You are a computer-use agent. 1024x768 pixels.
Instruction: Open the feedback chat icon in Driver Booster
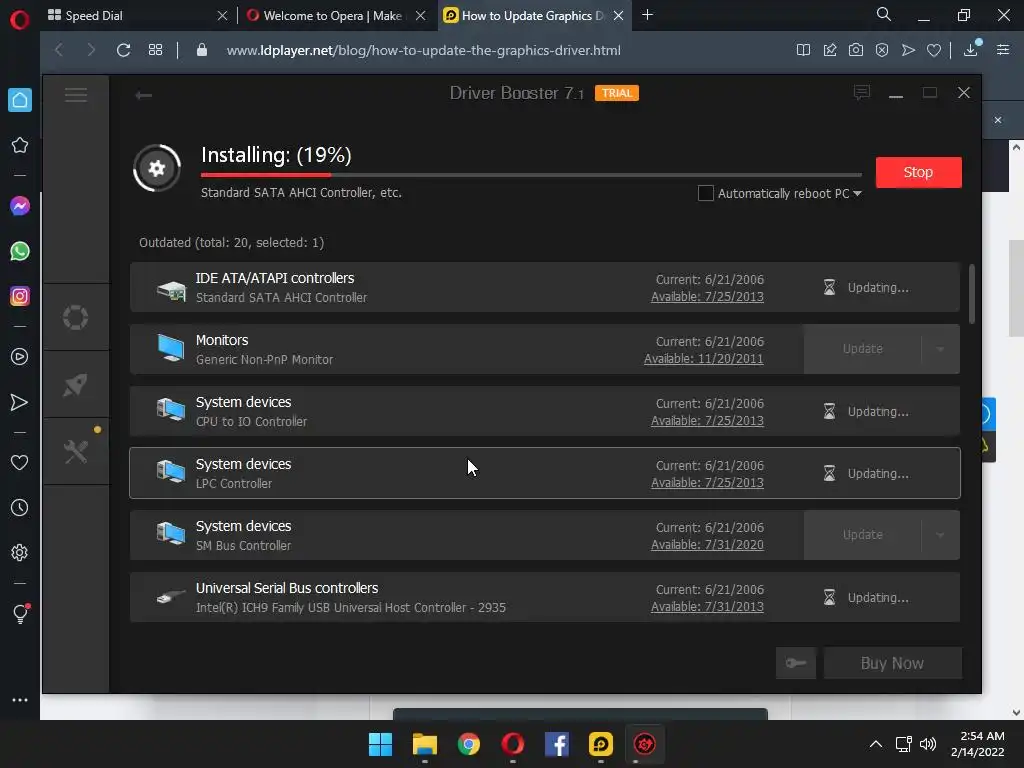click(862, 93)
